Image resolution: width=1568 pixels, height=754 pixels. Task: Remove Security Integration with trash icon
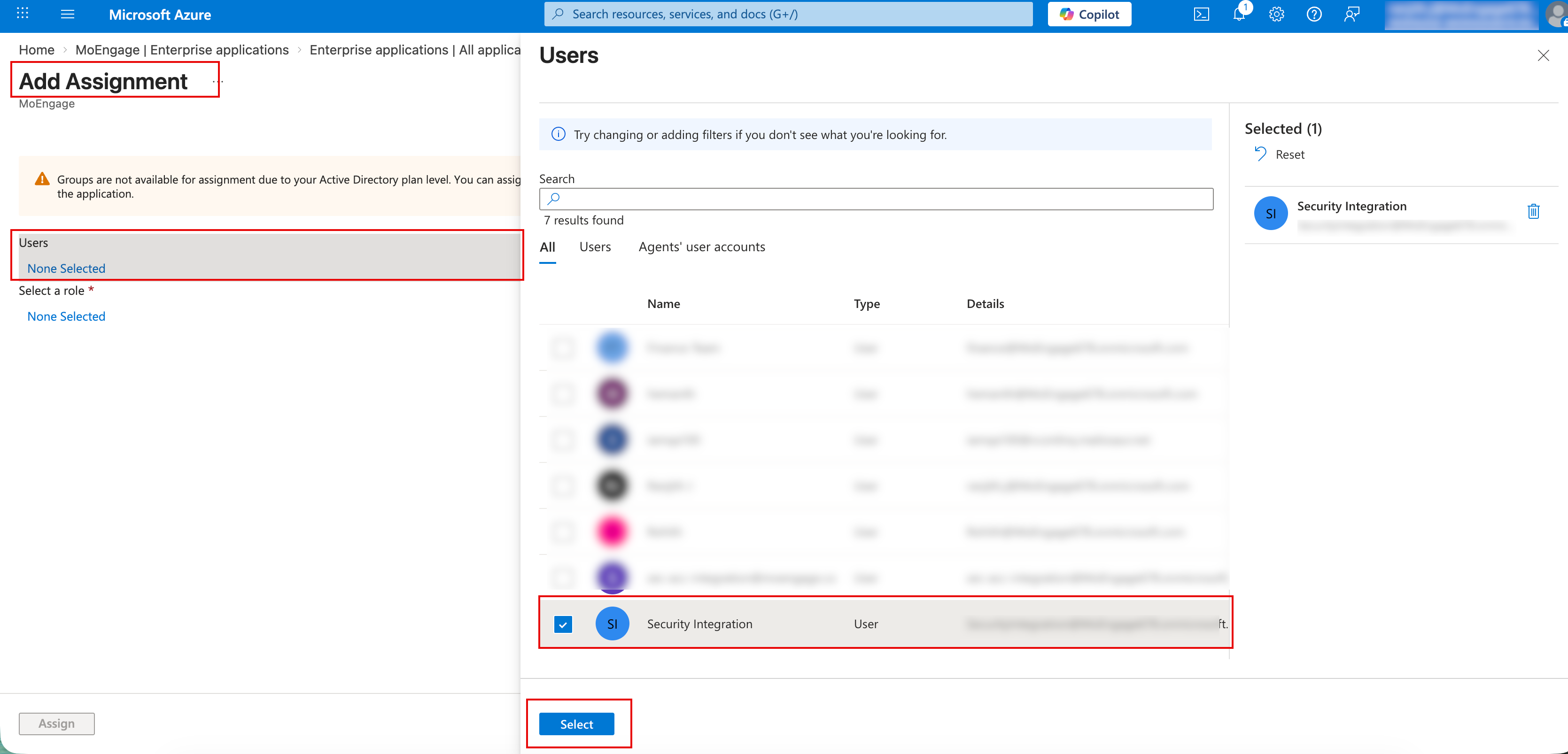(1533, 211)
